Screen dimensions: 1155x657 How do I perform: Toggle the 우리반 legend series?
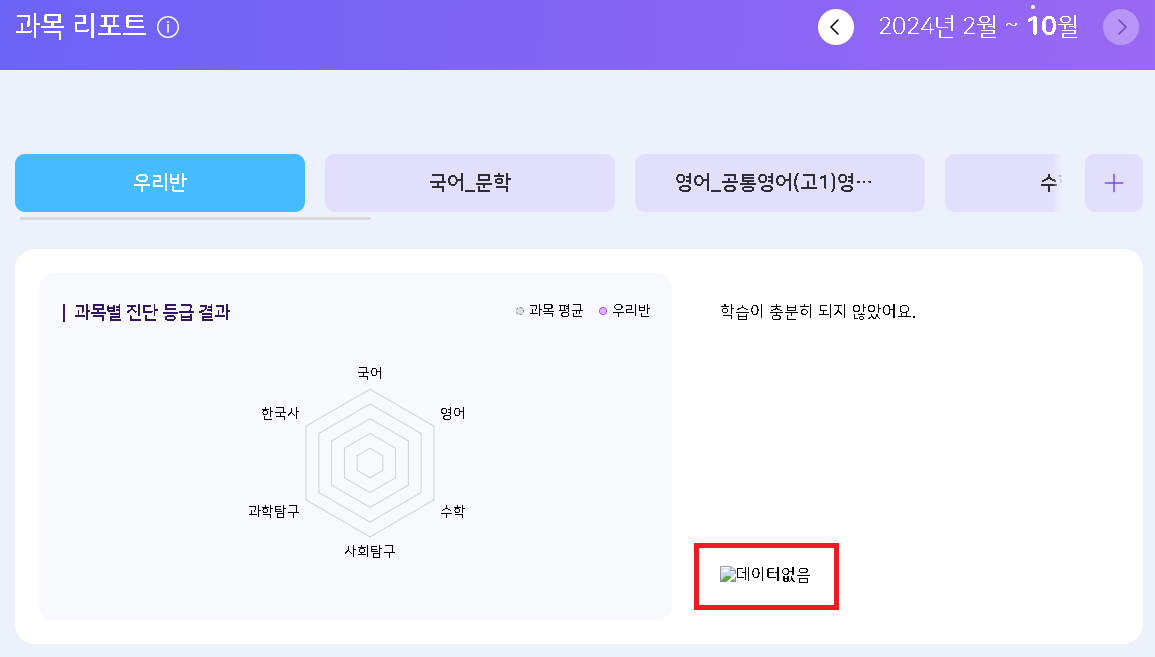625,311
